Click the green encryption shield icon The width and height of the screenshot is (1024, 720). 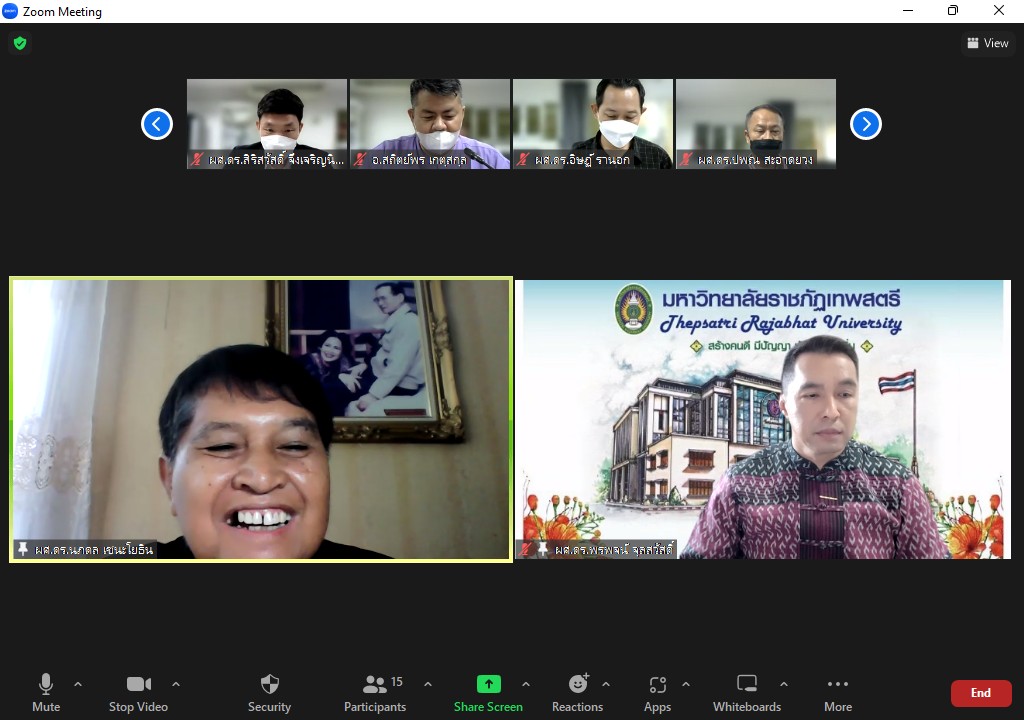click(20, 43)
